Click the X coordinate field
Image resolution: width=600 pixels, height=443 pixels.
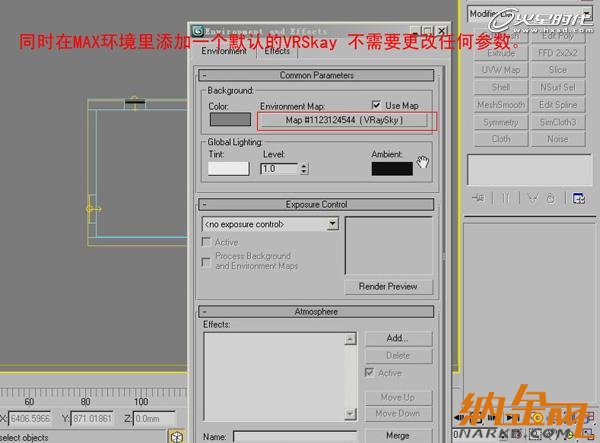(30, 419)
